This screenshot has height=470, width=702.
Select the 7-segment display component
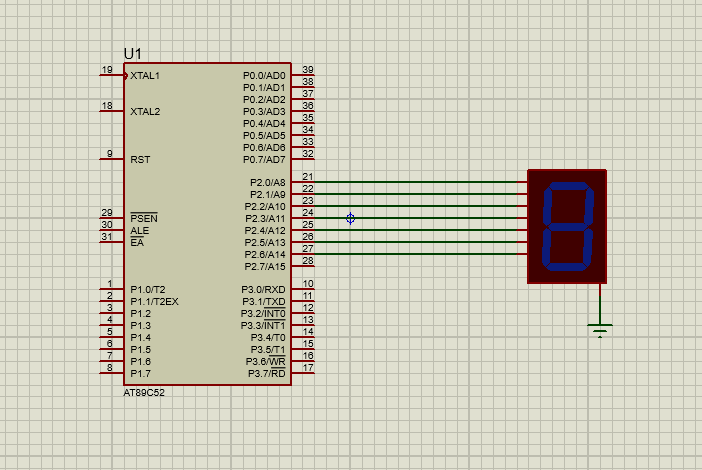[567, 226]
